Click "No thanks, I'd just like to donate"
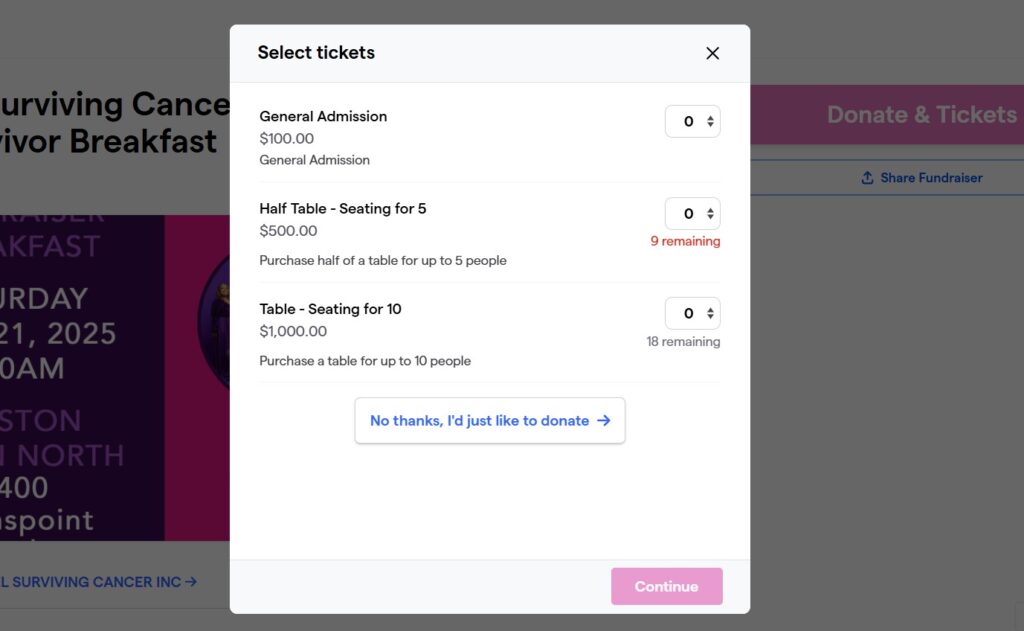1024x631 pixels. tap(479, 421)
